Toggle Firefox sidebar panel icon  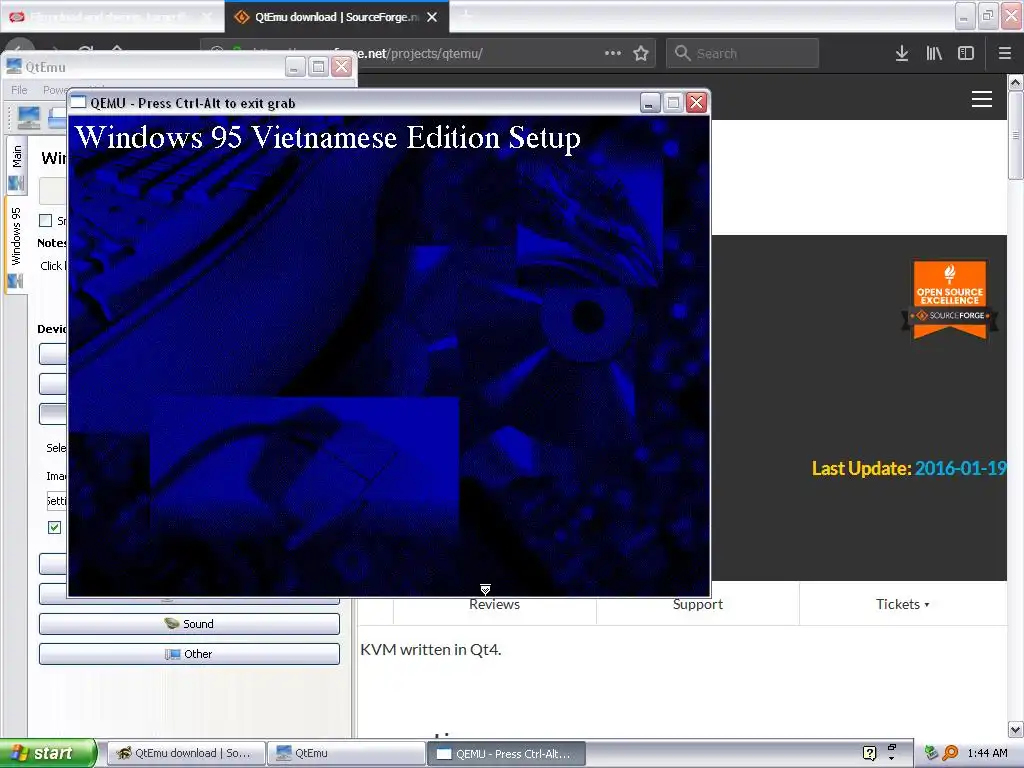(x=966, y=54)
